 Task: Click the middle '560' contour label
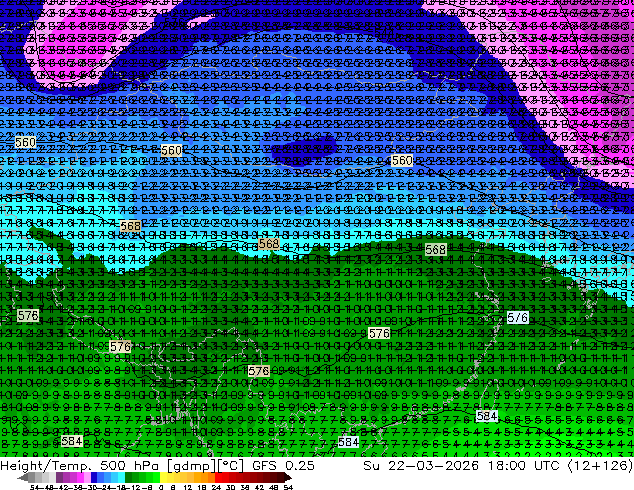[x=171, y=150]
